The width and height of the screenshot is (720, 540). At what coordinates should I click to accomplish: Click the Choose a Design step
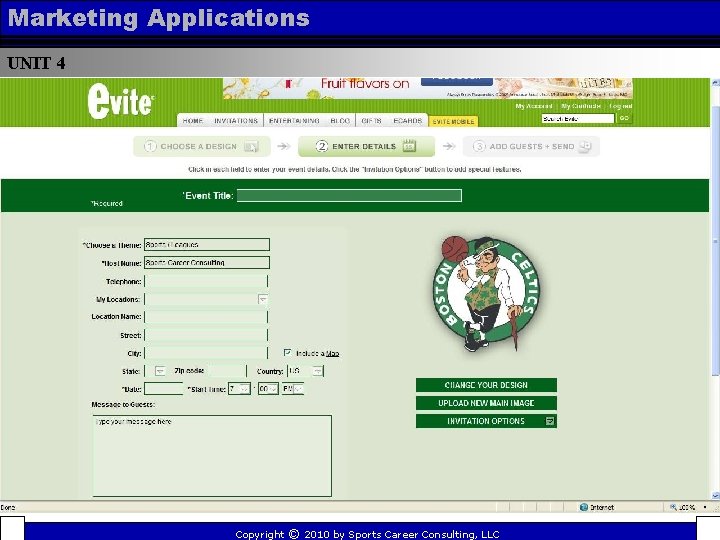[x=202, y=146]
